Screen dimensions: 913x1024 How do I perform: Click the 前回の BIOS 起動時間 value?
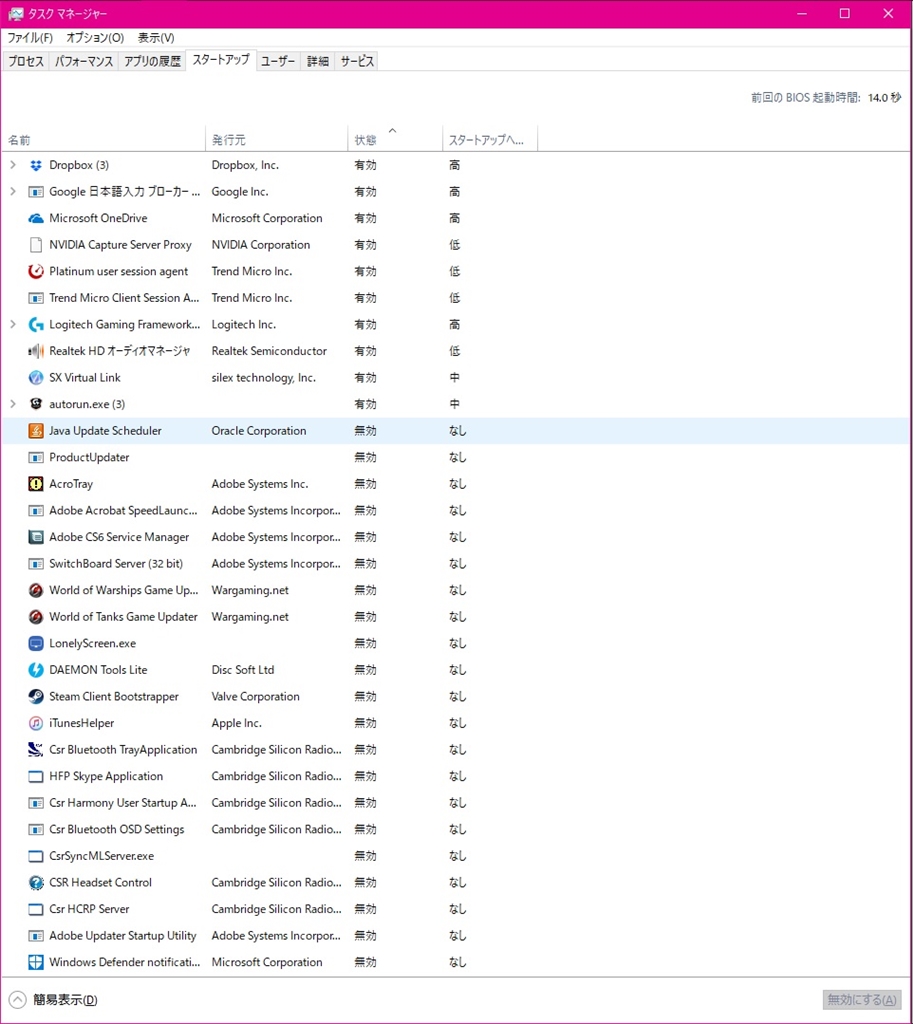pos(884,97)
